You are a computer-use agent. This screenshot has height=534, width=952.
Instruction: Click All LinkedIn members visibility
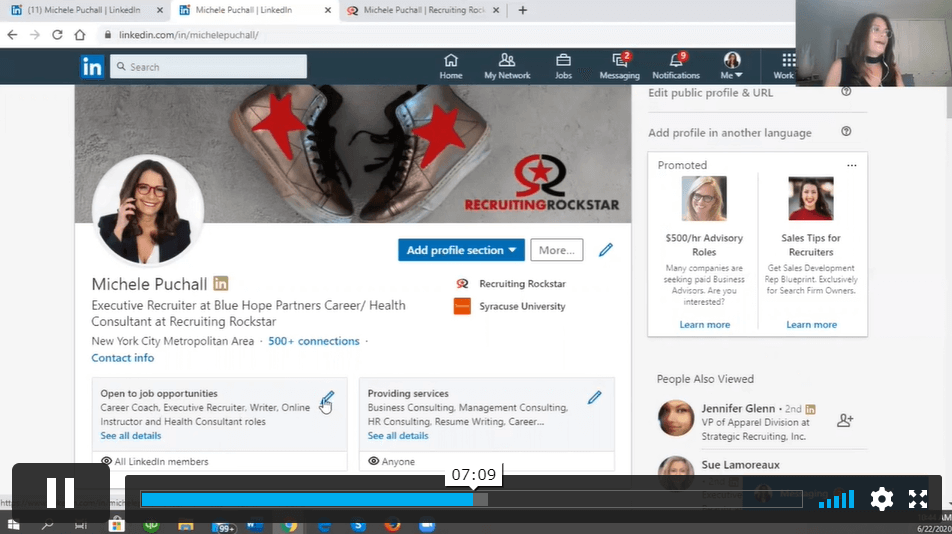[x=155, y=462]
